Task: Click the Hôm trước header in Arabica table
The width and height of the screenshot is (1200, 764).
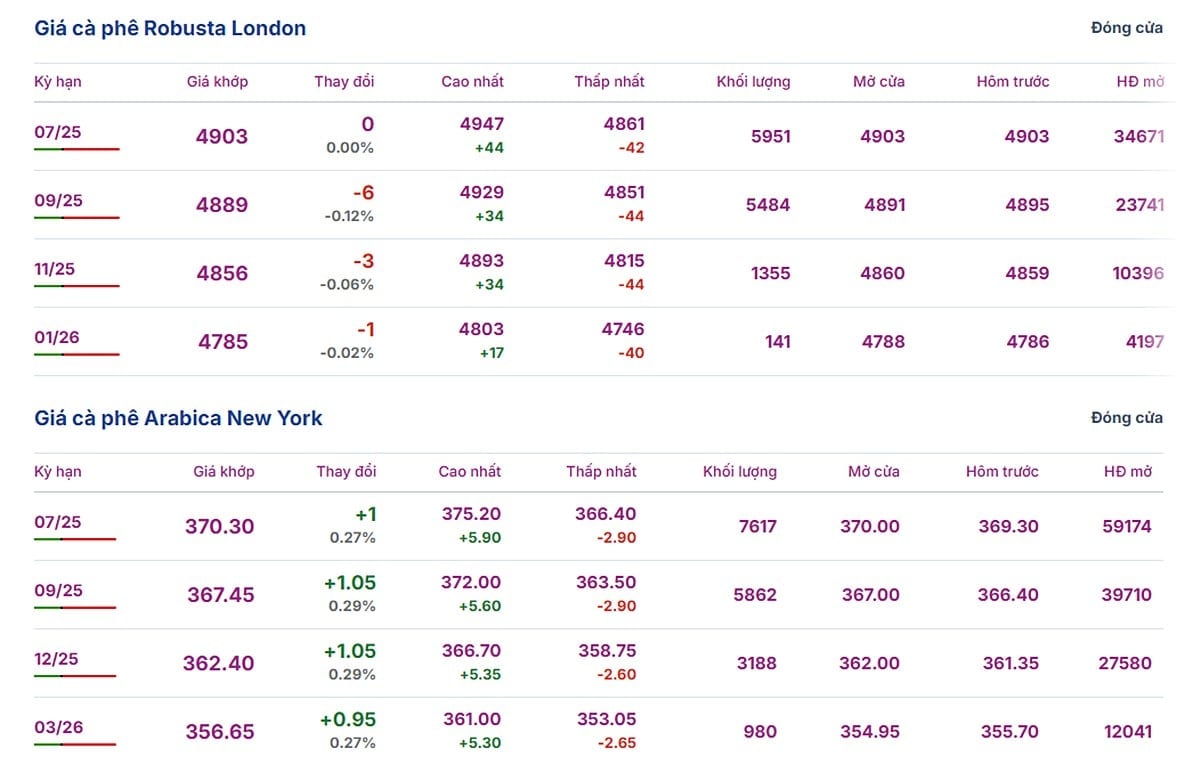Action: point(1002,471)
